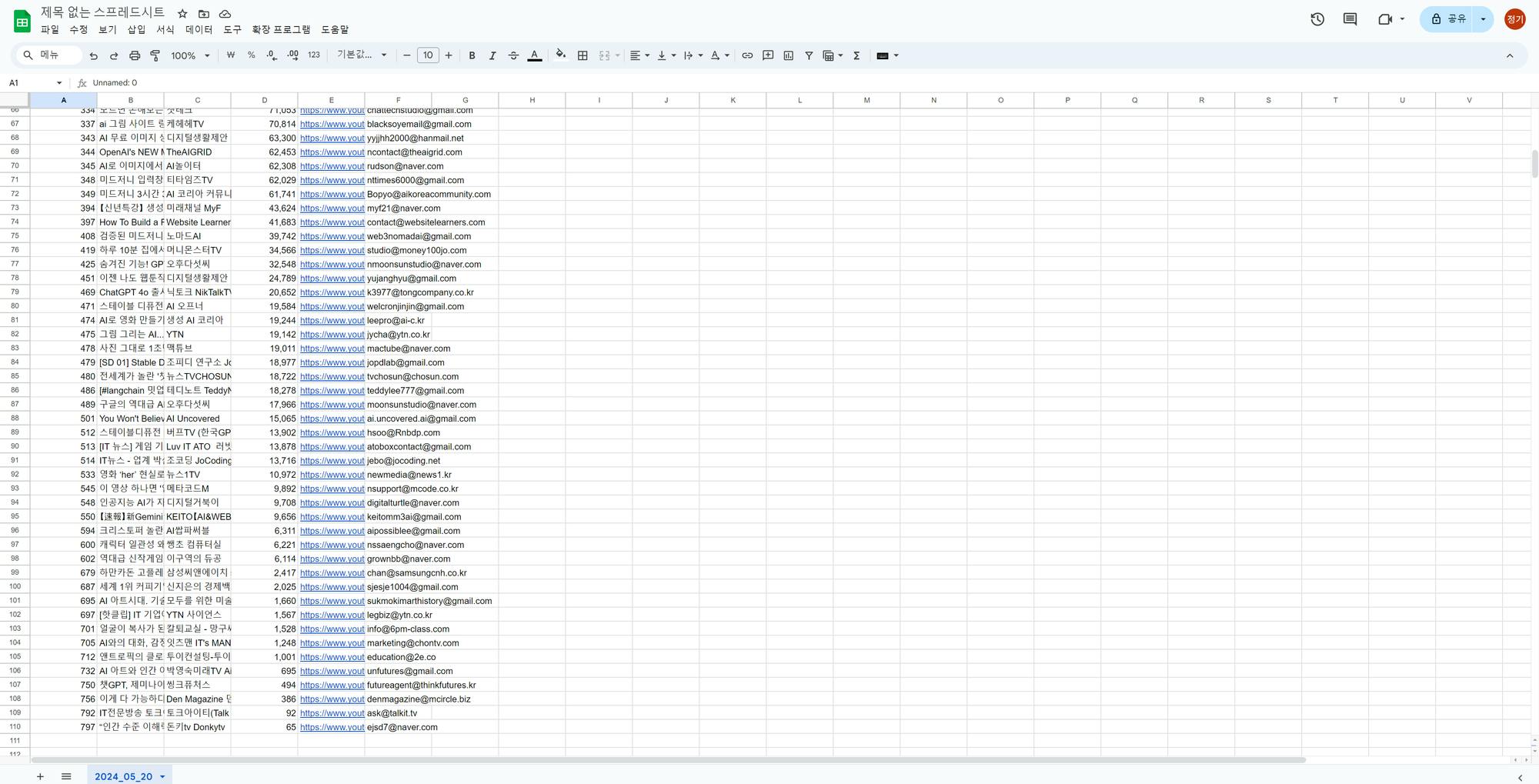Image resolution: width=1539 pixels, height=784 pixels.
Task: Open the functions sigma menu
Action: coord(856,55)
